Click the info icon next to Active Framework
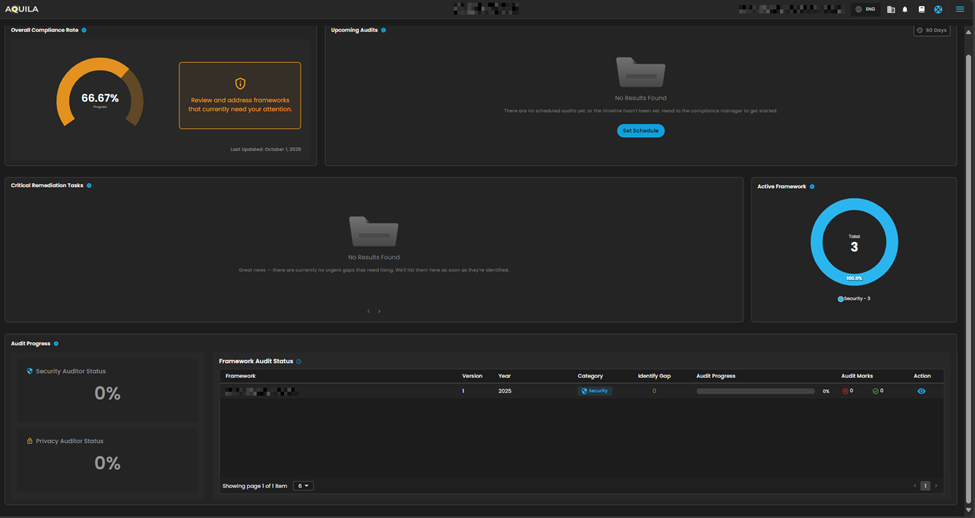The image size is (975, 518). [x=812, y=186]
